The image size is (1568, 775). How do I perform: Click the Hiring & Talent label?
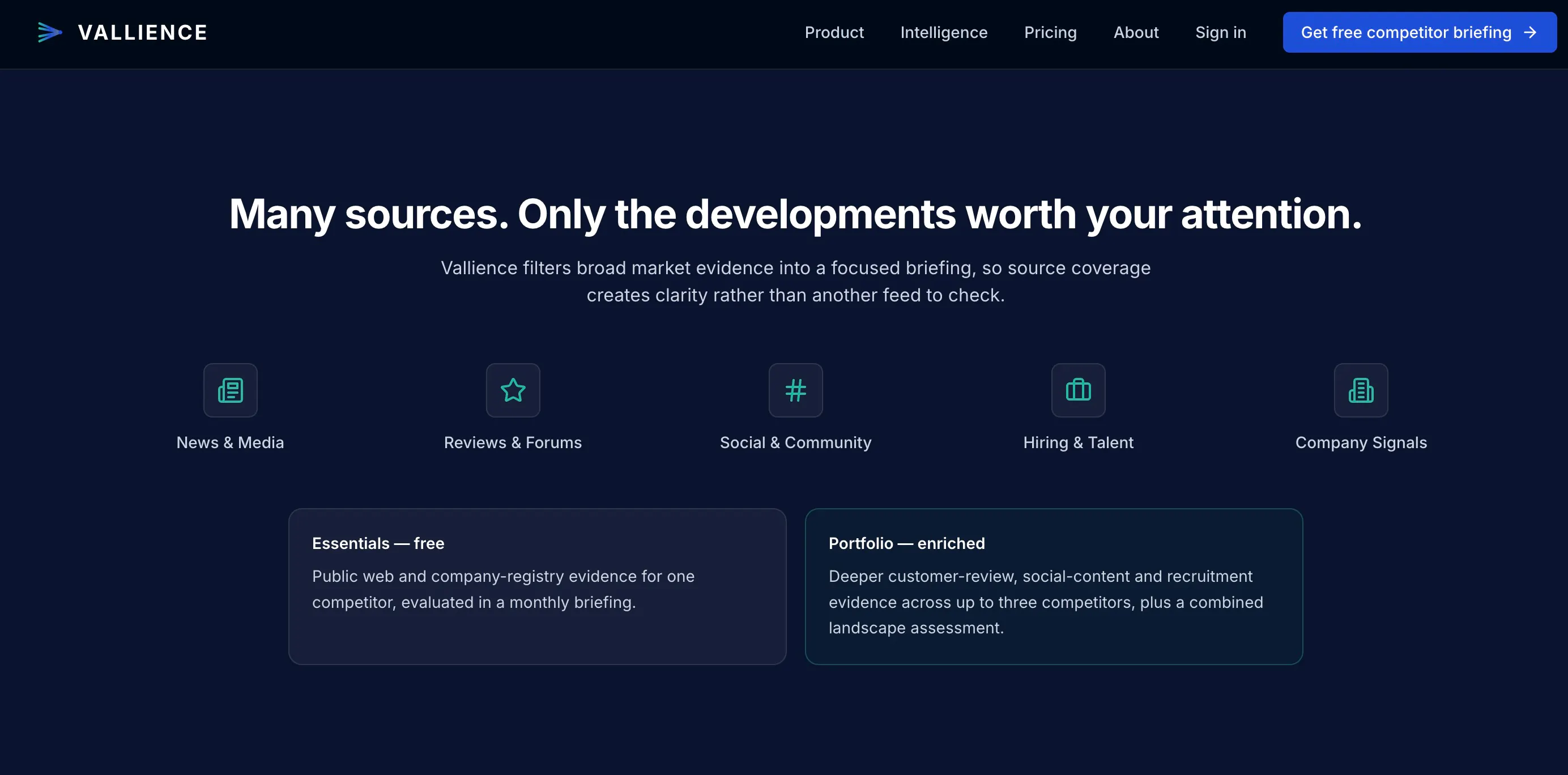coord(1079,442)
